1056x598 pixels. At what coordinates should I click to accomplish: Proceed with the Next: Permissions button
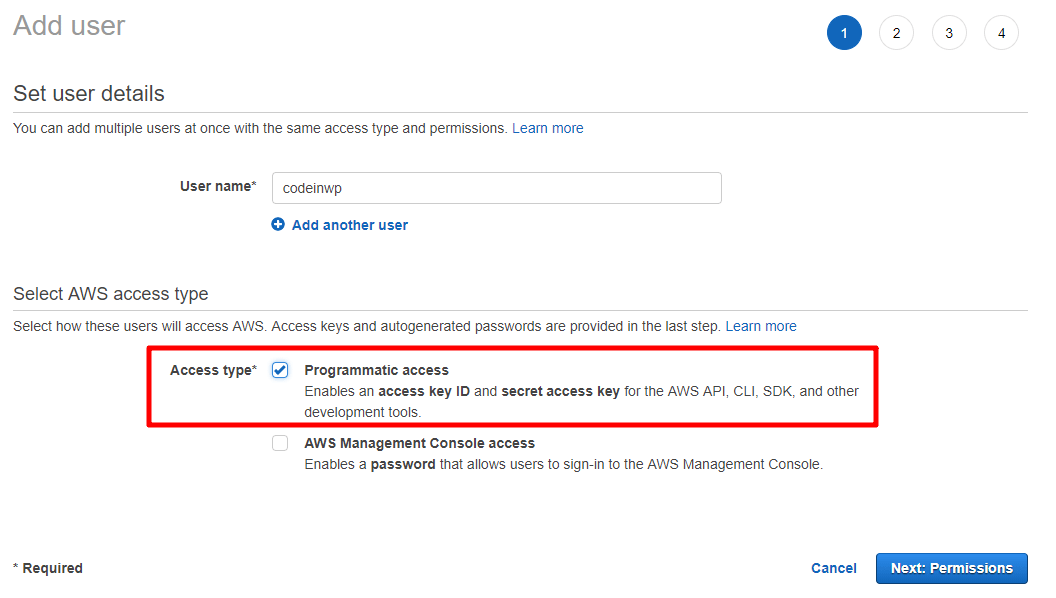coord(952,568)
